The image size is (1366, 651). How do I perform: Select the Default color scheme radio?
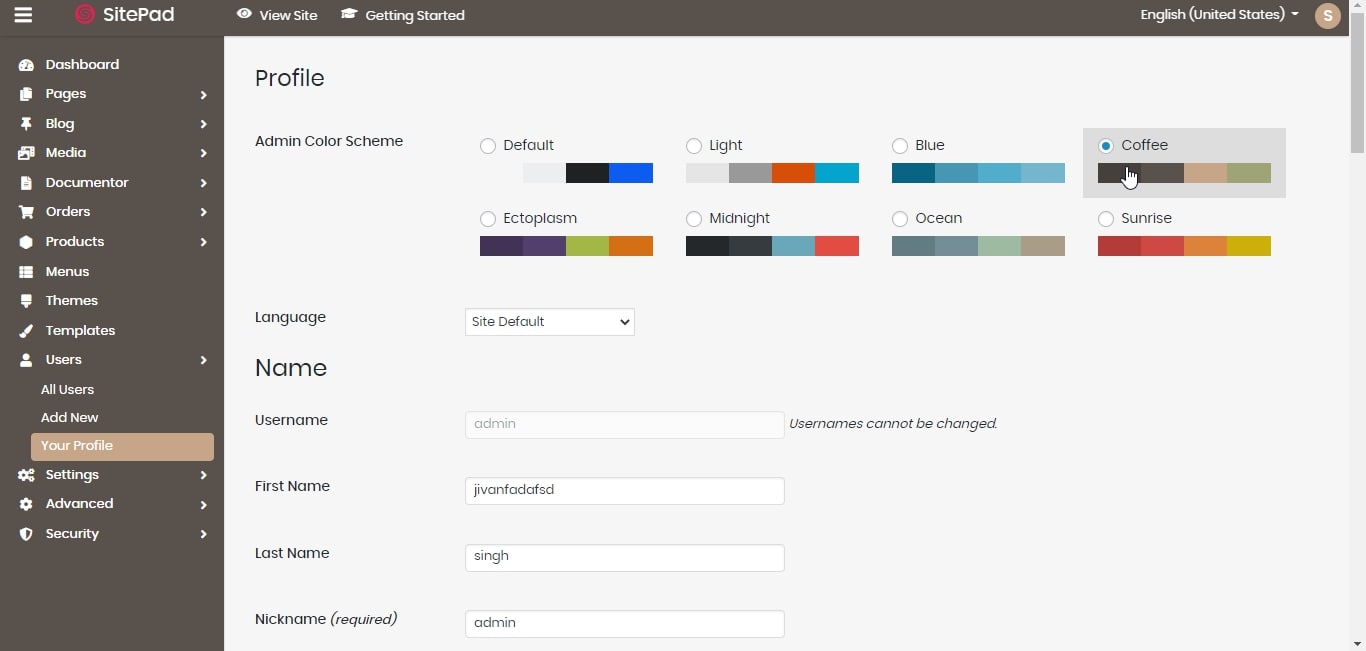[488, 146]
